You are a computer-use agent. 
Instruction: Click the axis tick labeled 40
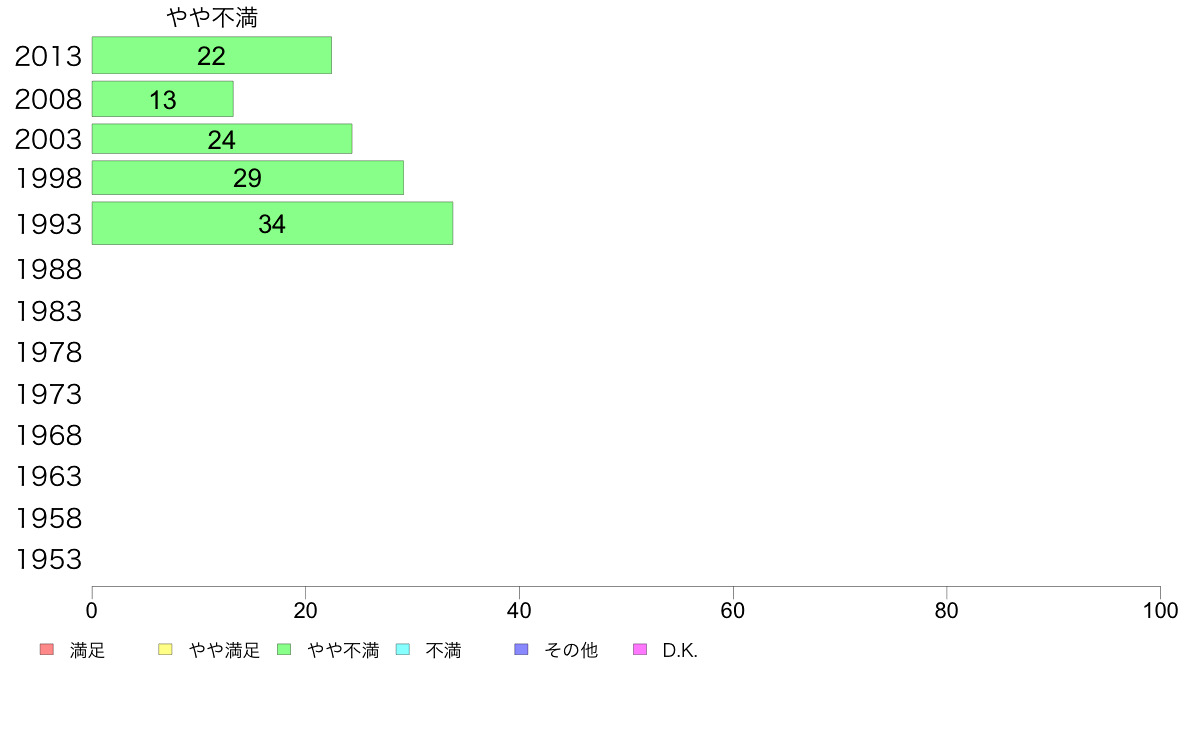click(519, 610)
